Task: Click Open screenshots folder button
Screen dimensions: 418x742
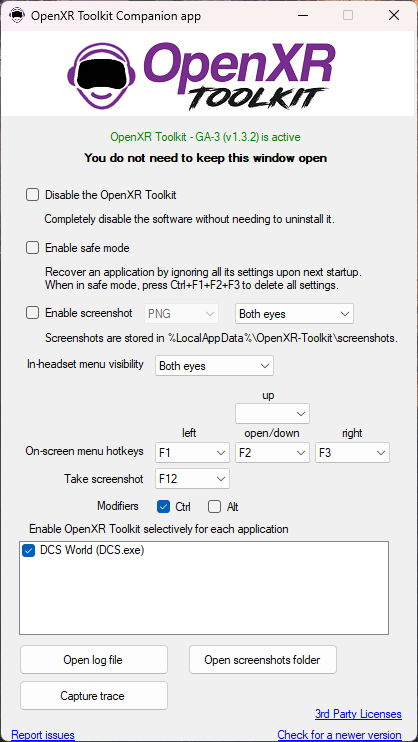Action: pos(263,660)
